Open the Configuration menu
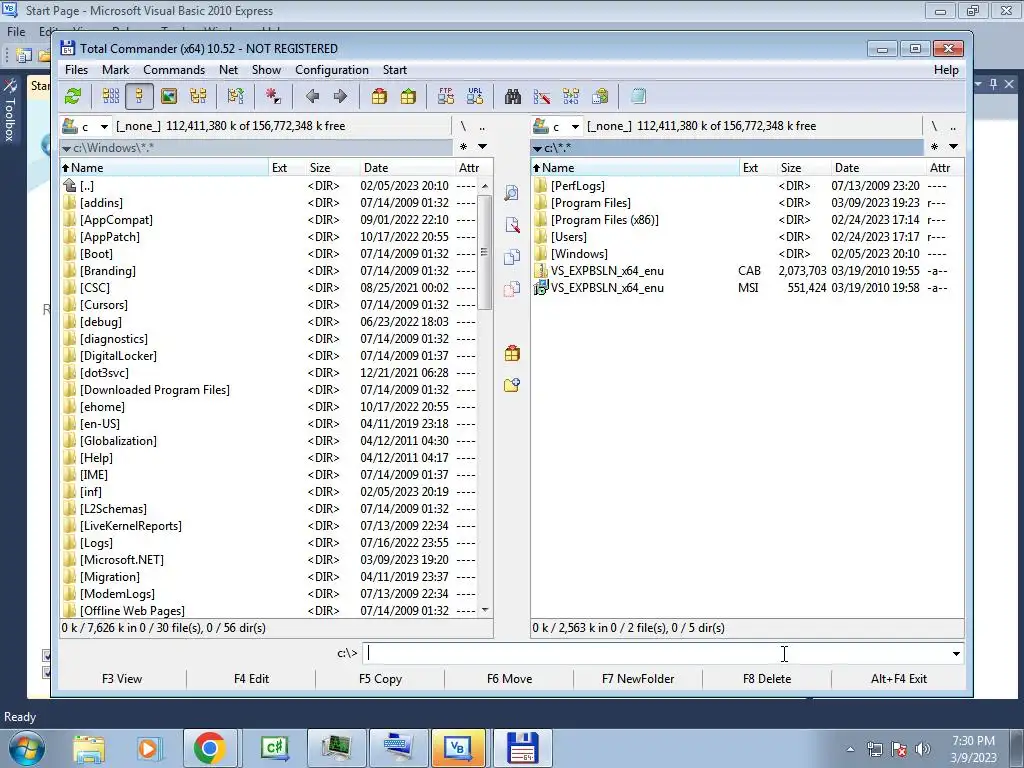Viewport: 1024px width, 768px height. [x=332, y=70]
